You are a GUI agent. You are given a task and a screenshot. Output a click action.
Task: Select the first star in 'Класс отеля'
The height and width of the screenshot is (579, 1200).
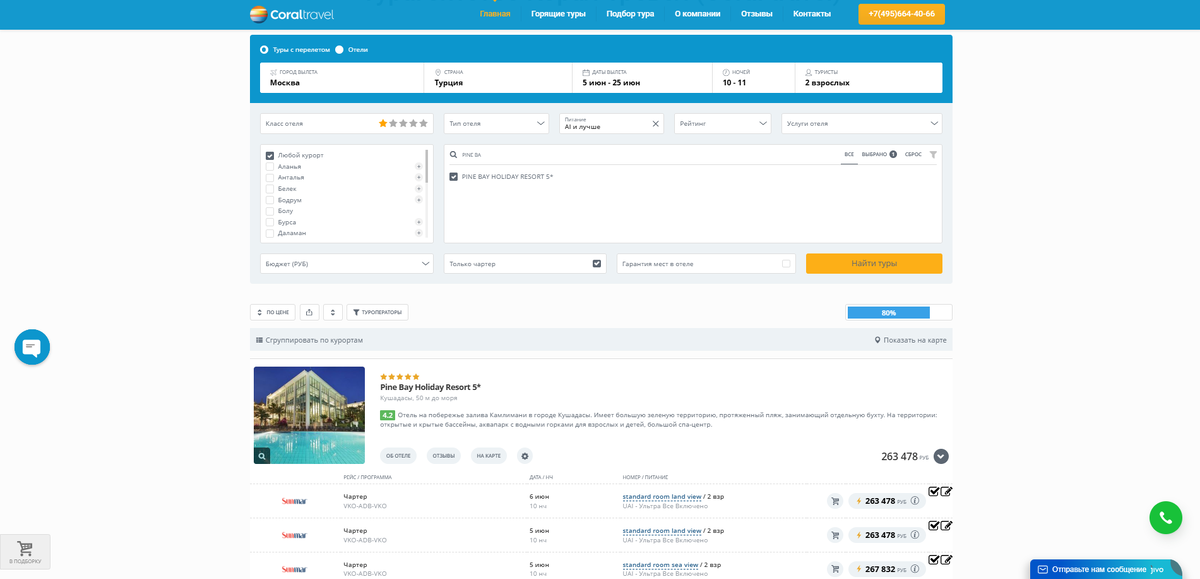point(383,123)
